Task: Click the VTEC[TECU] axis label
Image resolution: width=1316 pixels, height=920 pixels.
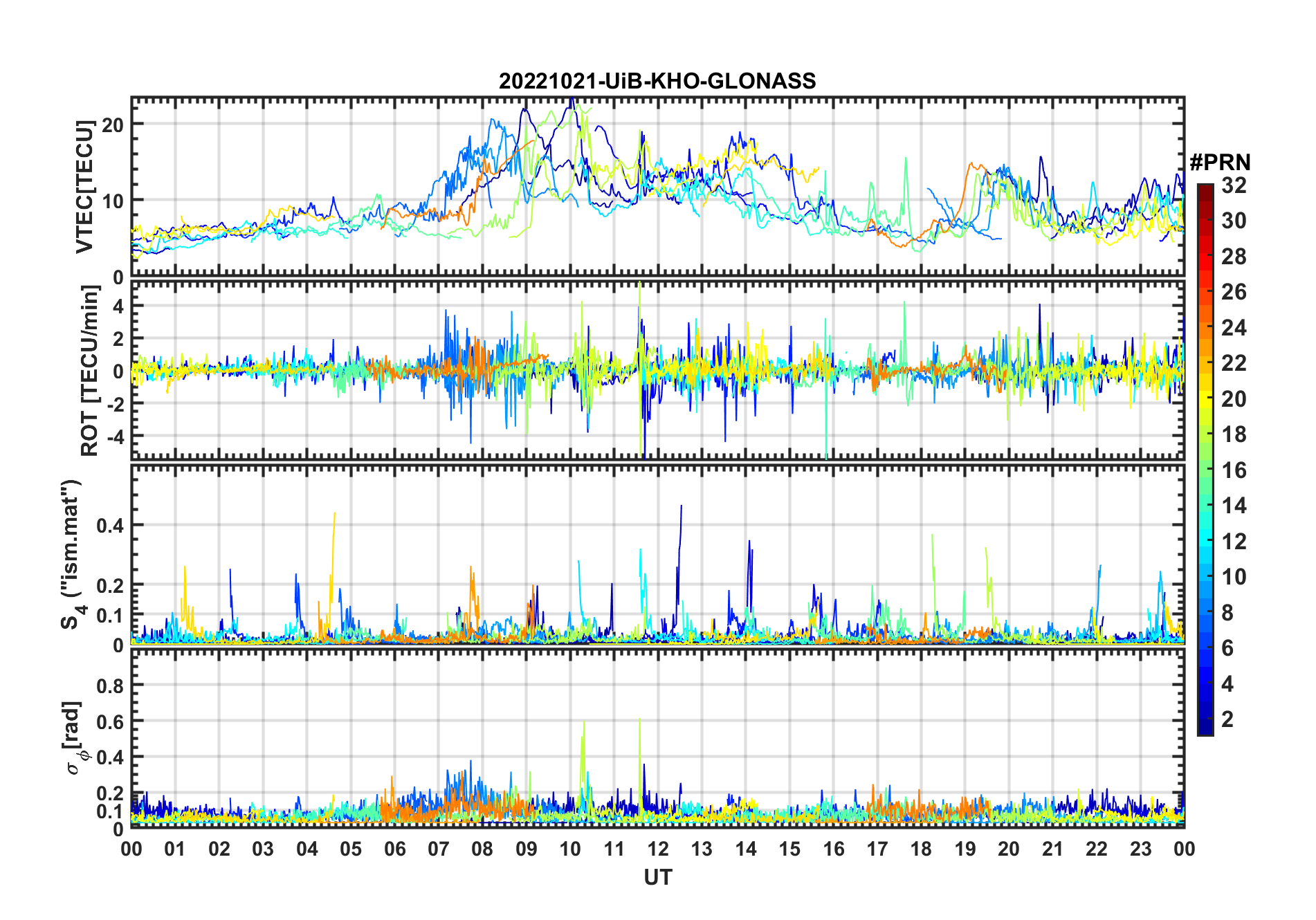Action: click(84, 187)
